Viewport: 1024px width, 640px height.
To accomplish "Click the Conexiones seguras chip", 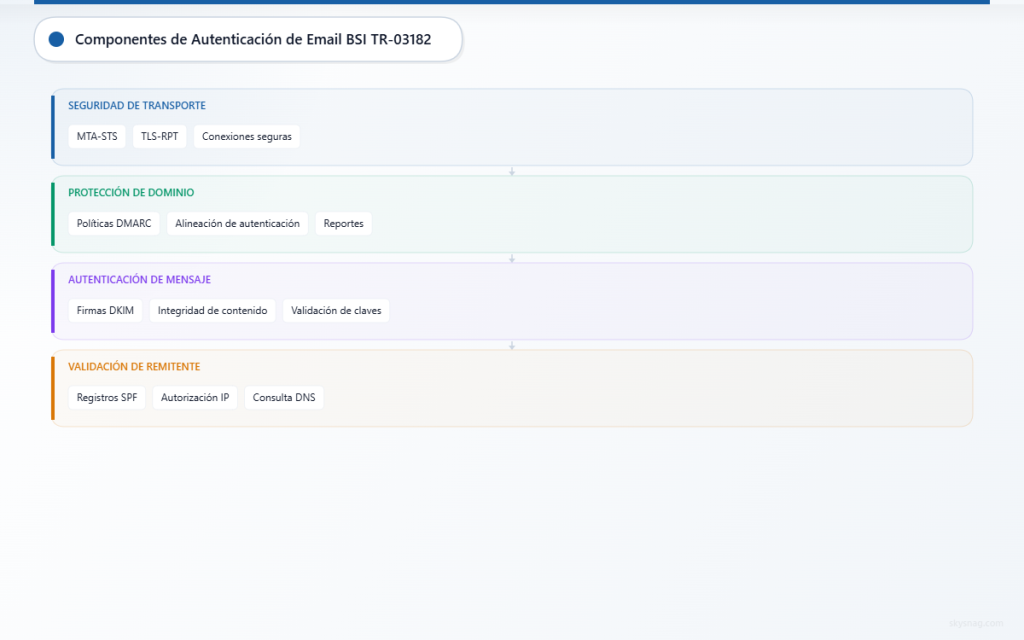I will click(x=247, y=136).
